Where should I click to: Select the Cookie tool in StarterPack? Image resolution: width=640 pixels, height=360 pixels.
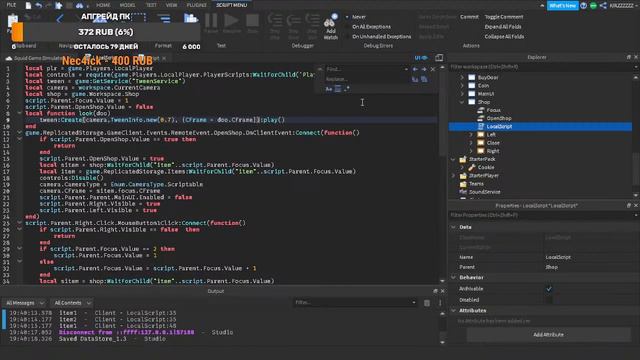click(486, 167)
